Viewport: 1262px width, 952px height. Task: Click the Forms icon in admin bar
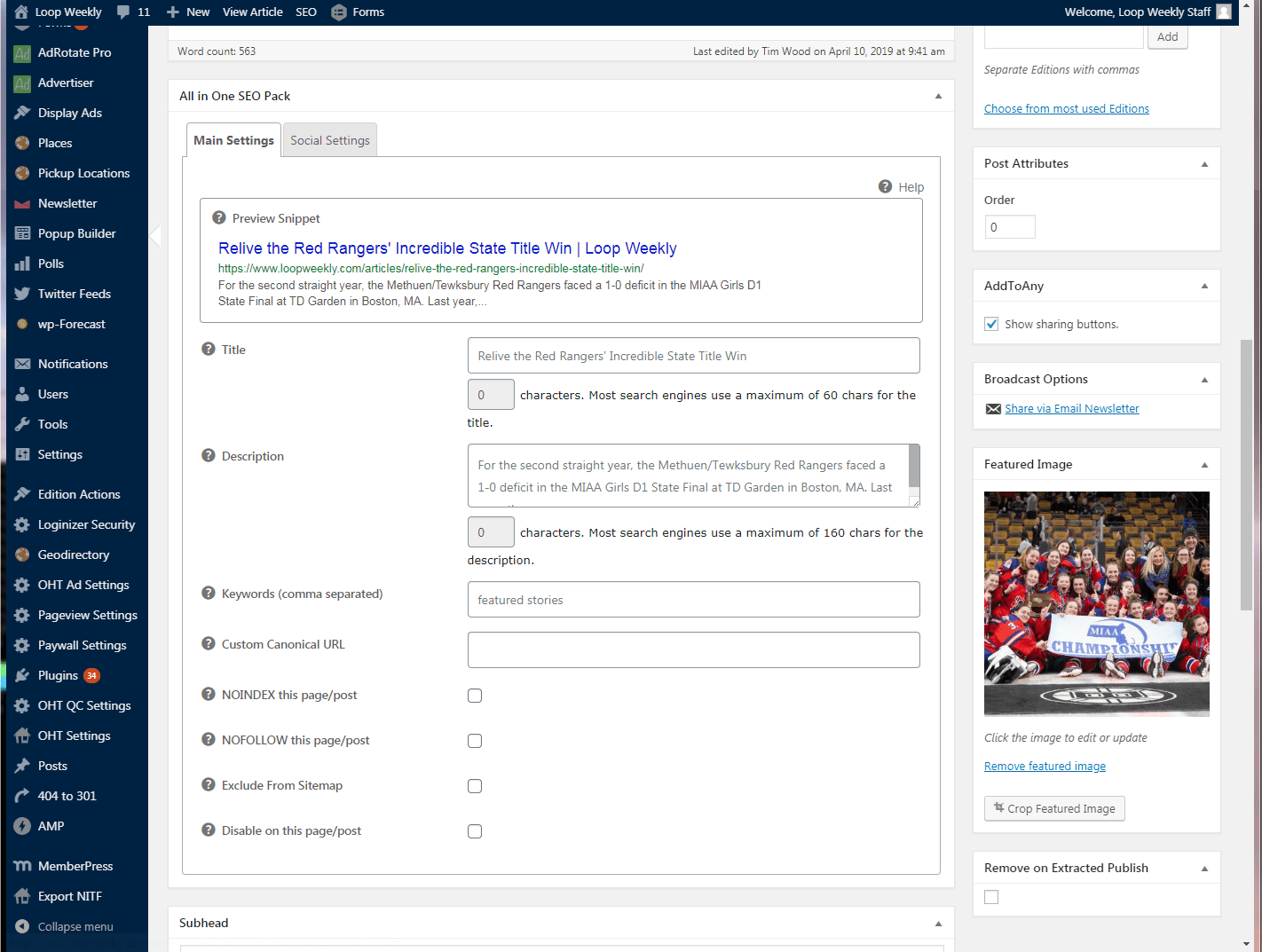338,12
